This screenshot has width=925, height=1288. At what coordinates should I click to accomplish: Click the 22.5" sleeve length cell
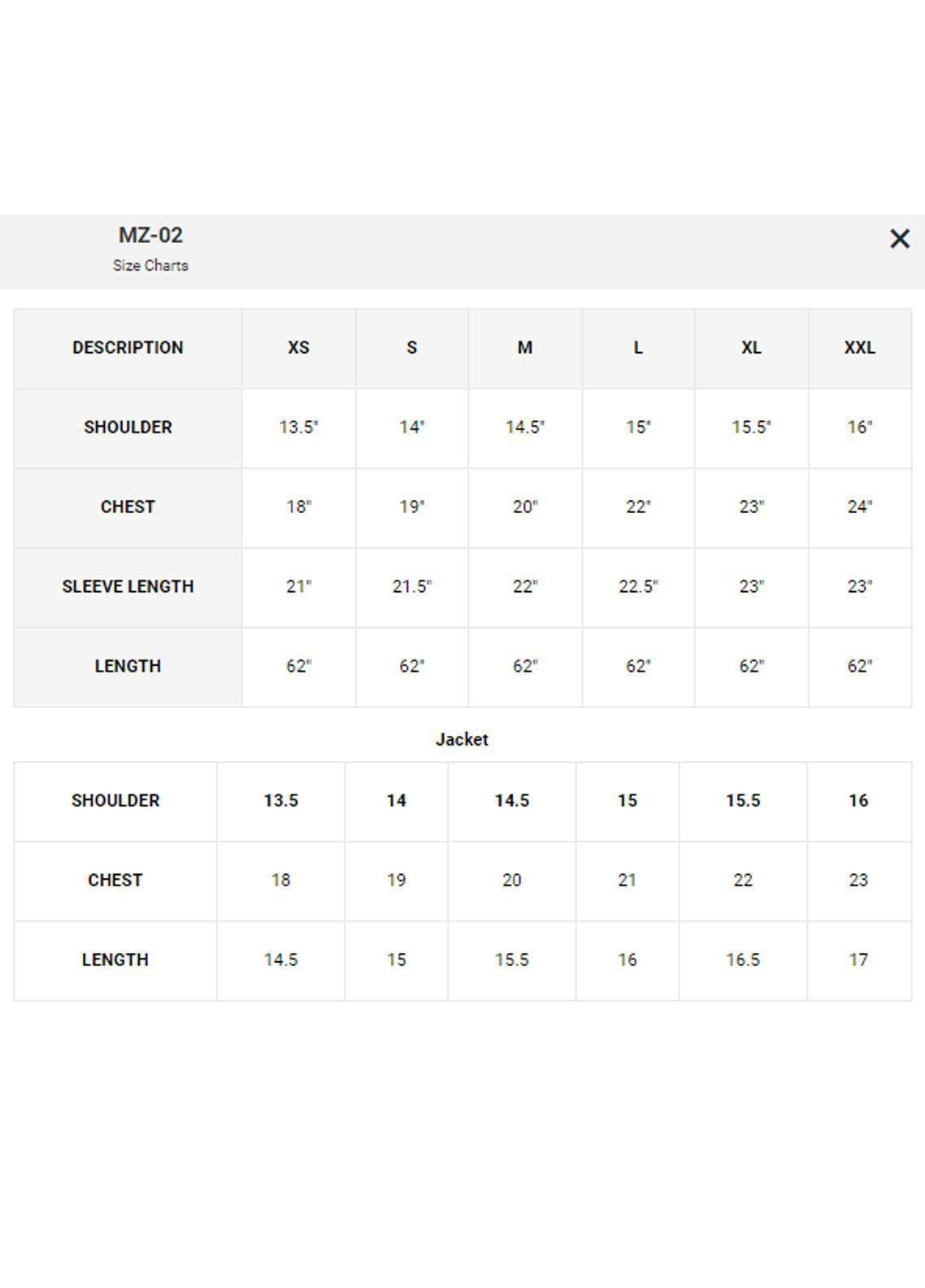pyautogui.click(x=638, y=587)
